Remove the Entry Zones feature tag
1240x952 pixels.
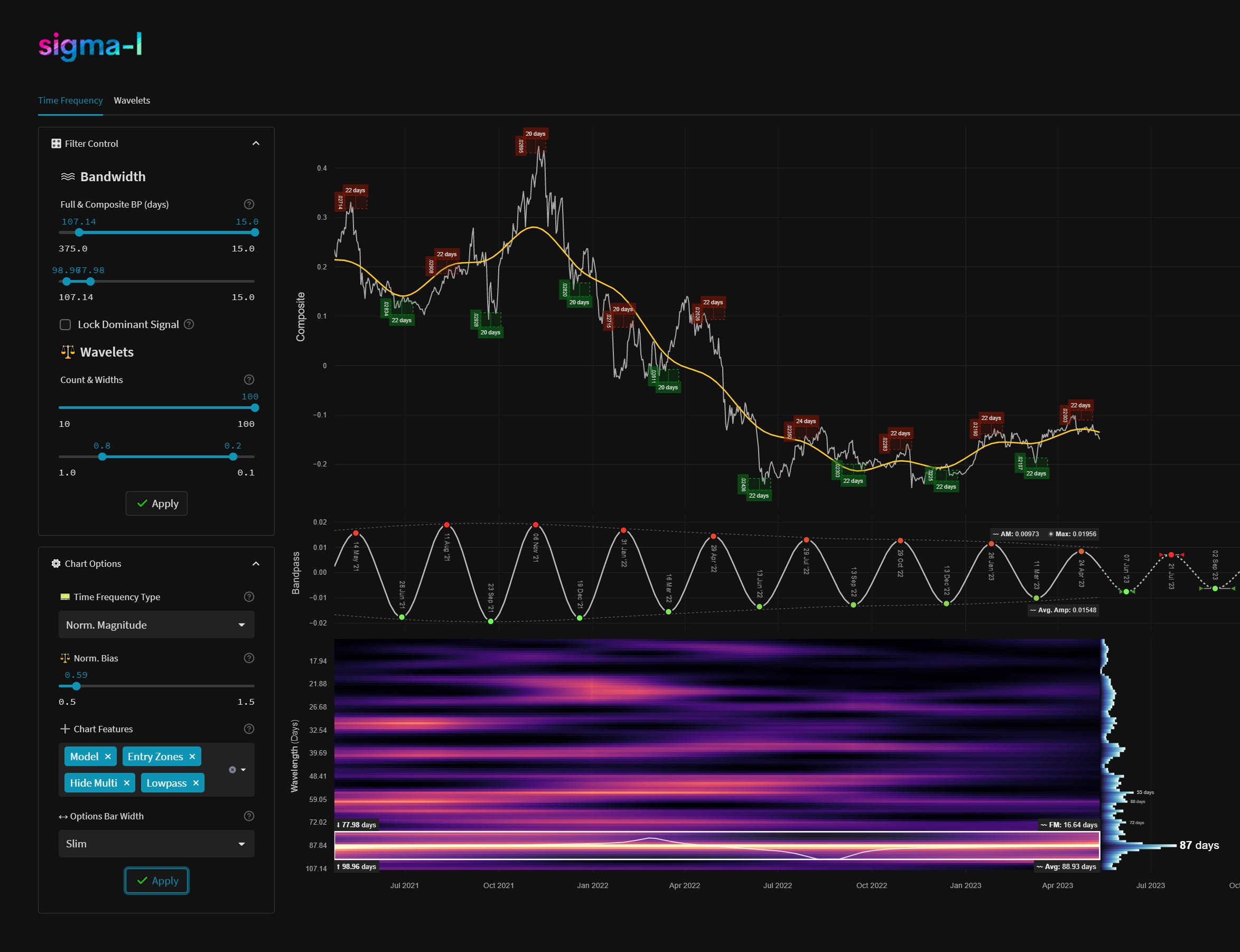point(192,757)
